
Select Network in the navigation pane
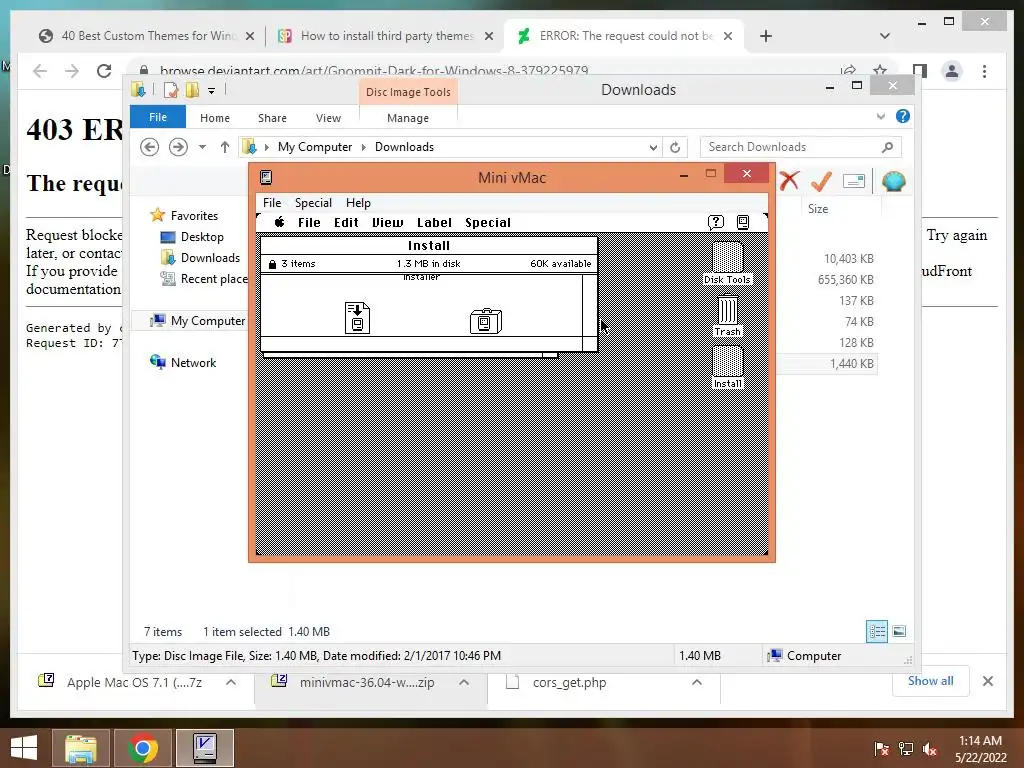(x=193, y=362)
